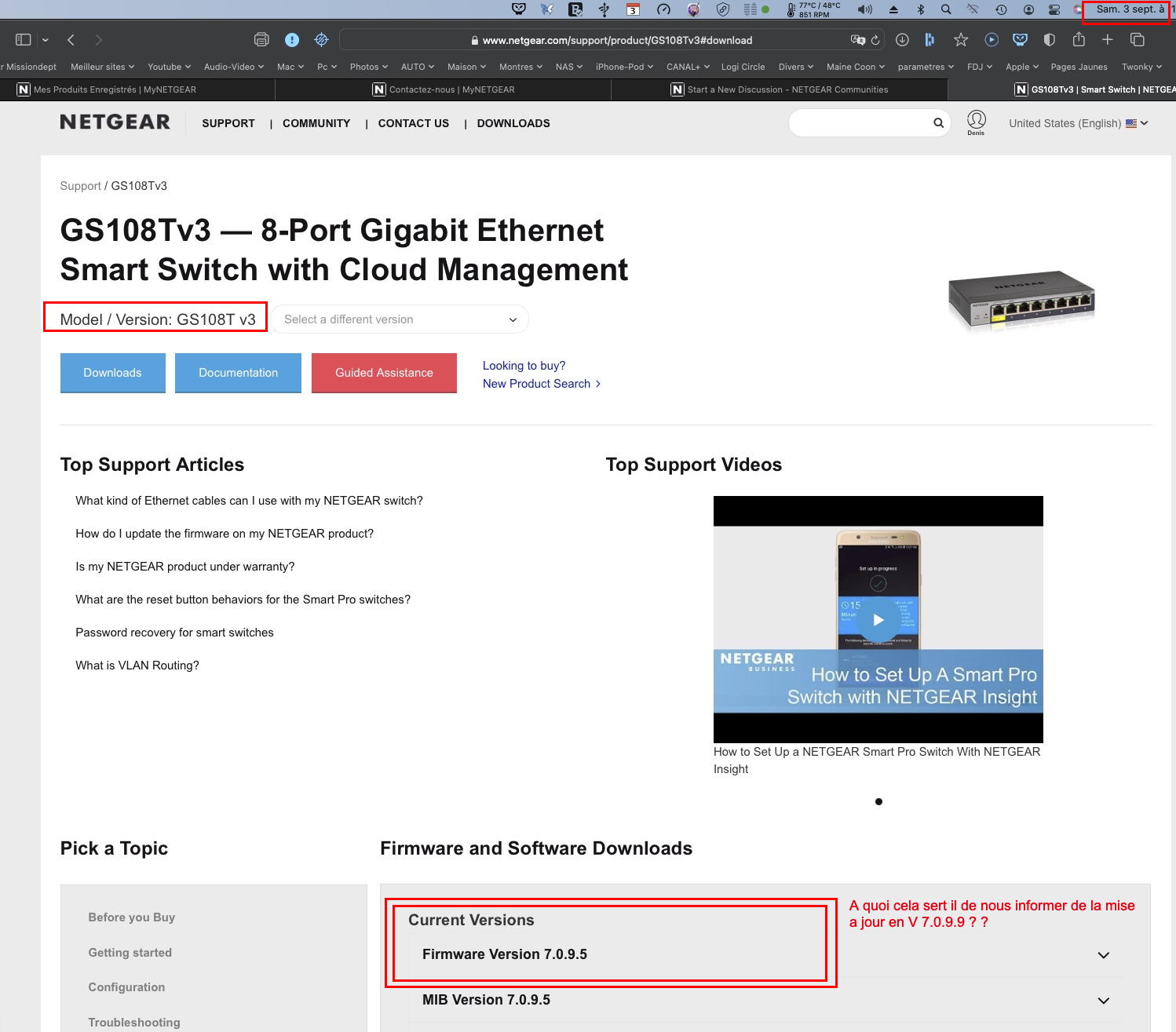
Task: Select the SUPPORT navigation menu item
Action: pos(228,123)
